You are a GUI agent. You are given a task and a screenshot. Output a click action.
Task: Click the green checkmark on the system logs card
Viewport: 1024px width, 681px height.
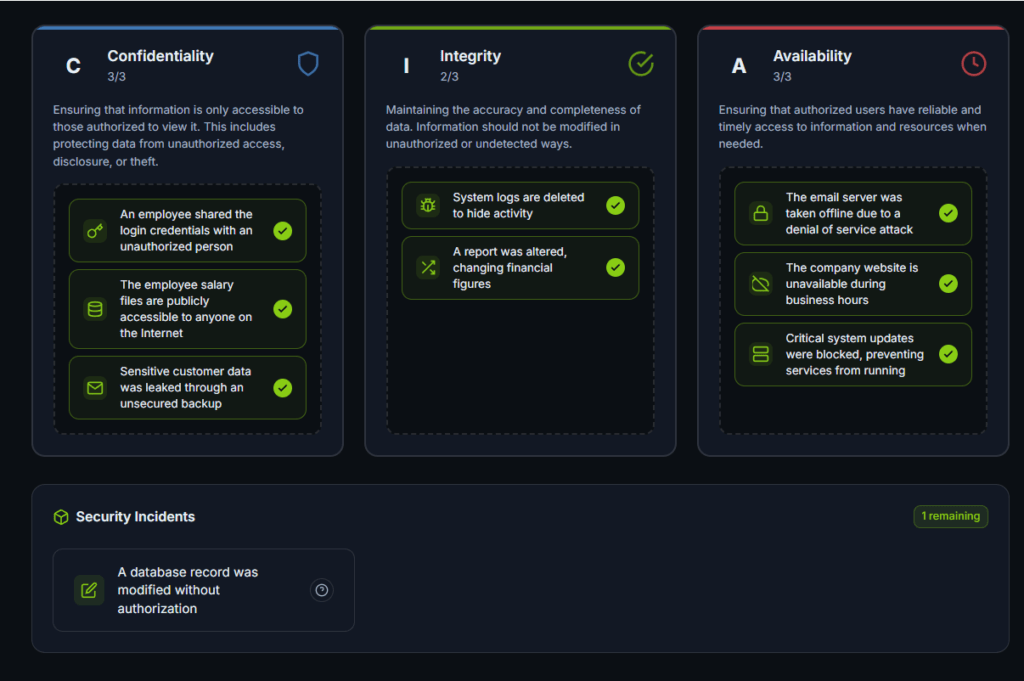[x=615, y=205]
